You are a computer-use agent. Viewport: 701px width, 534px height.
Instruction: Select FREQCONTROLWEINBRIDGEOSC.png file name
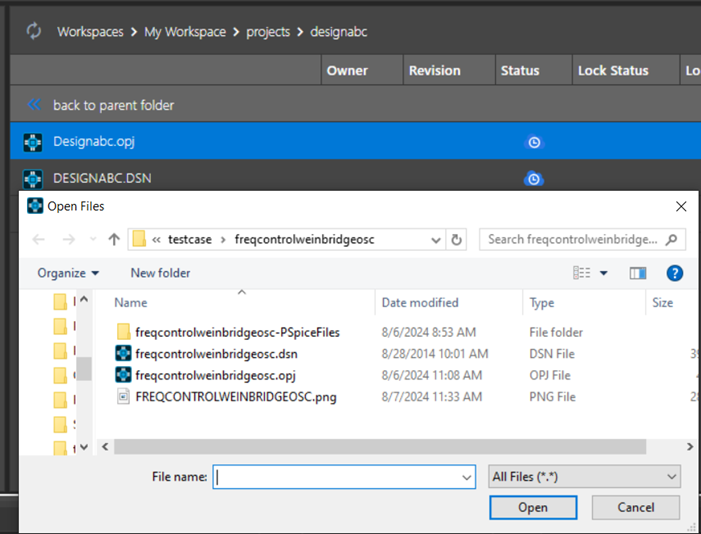(236, 397)
